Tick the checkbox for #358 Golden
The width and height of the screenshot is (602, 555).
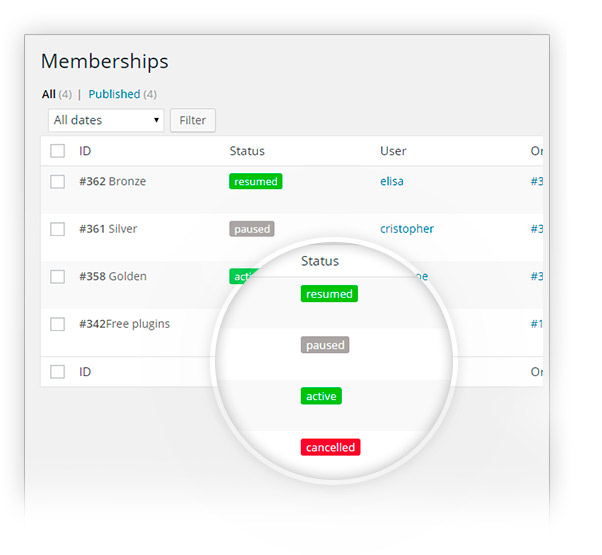click(x=58, y=276)
